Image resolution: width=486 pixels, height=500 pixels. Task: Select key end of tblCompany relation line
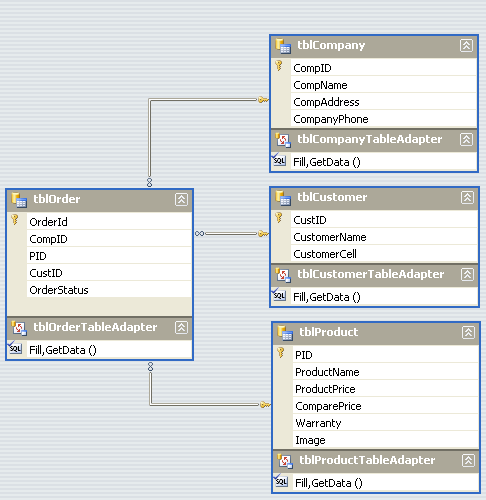(x=263, y=100)
